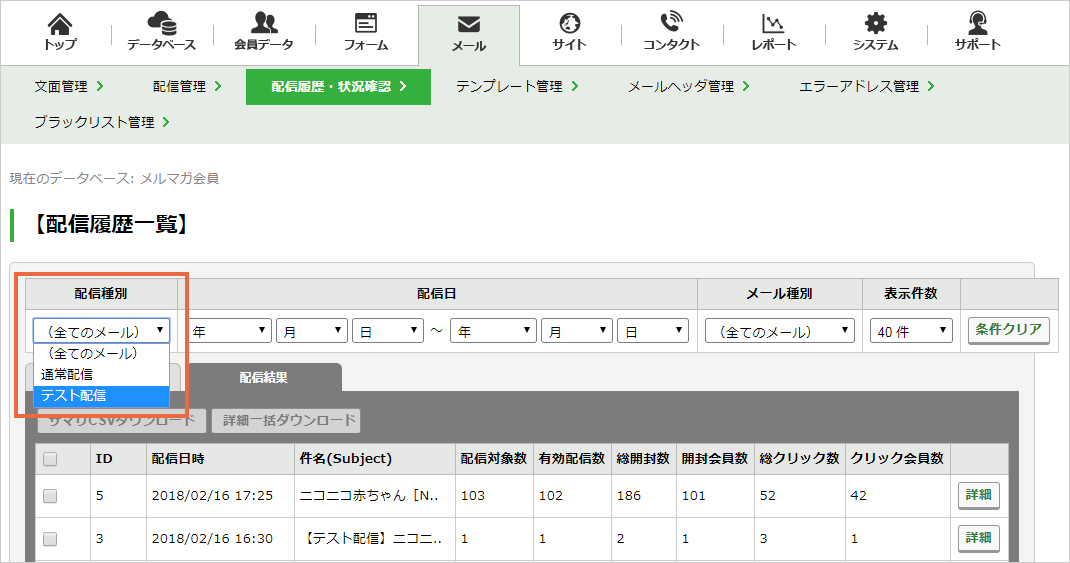Open 詳細 for the 17:25 delivery
Viewport: 1070px width, 563px height.
pyautogui.click(x=979, y=495)
